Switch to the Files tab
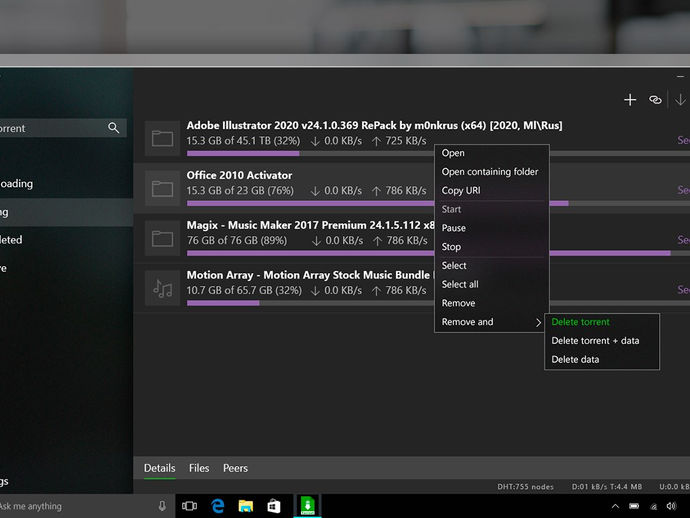This screenshot has height=518, width=690. point(199,468)
